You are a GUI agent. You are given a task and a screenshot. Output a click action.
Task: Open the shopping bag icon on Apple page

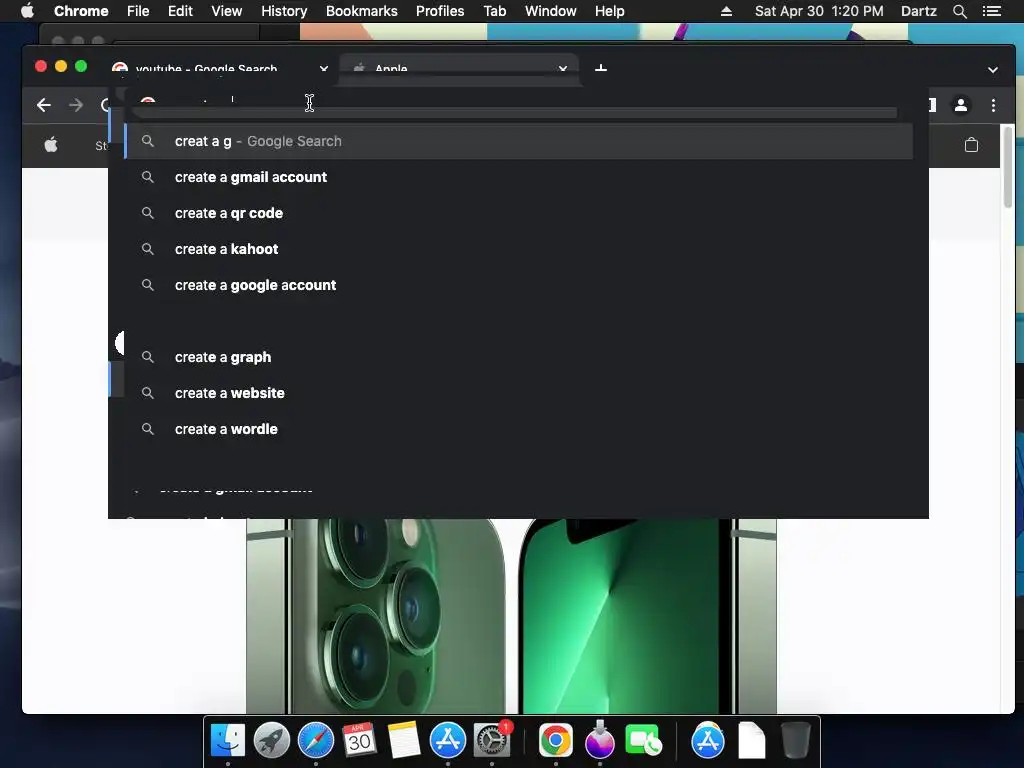pyautogui.click(x=971, y=145)
